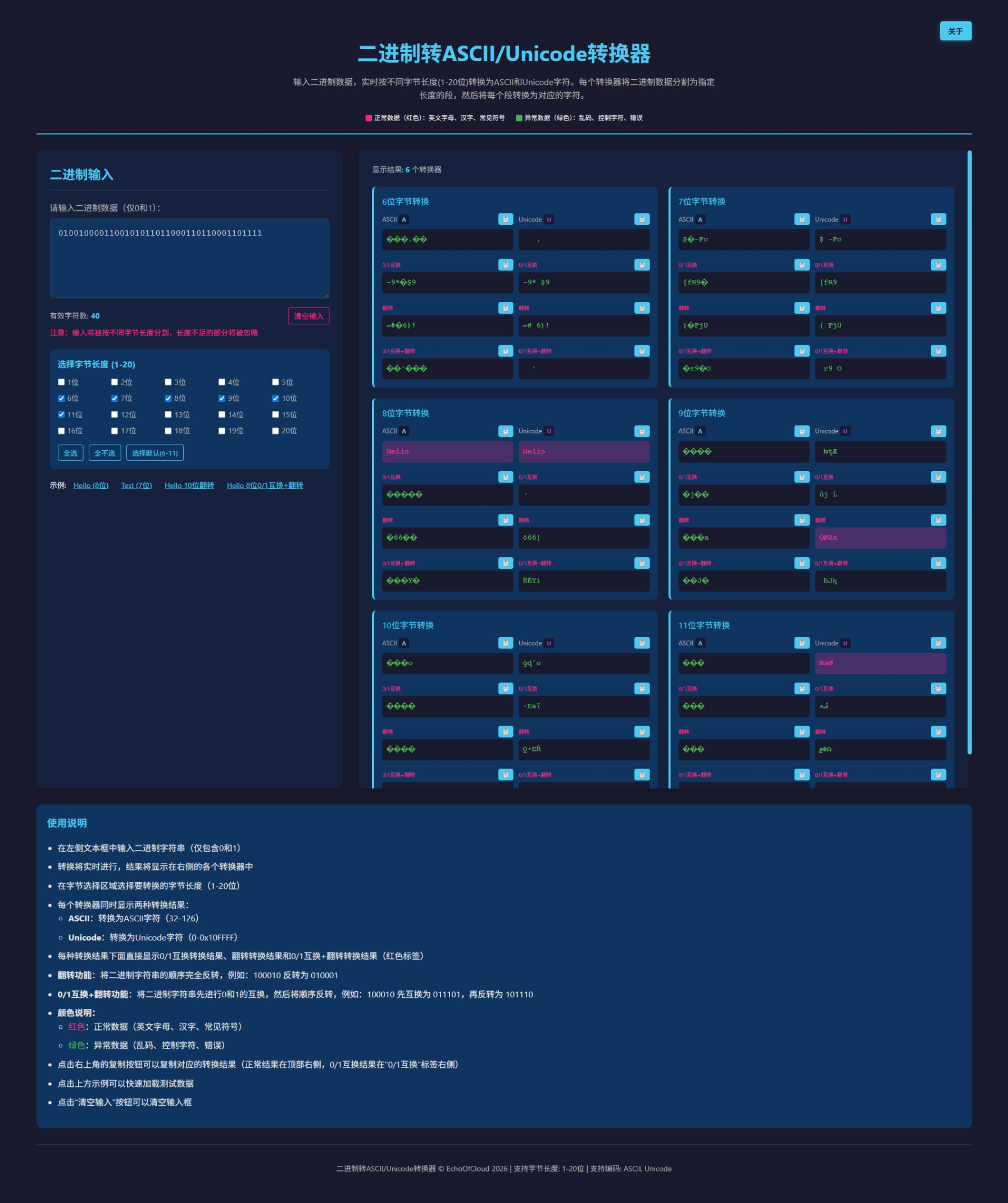
Task: Enable the 12位 byte length checkbox
Action: pos(115,414)
